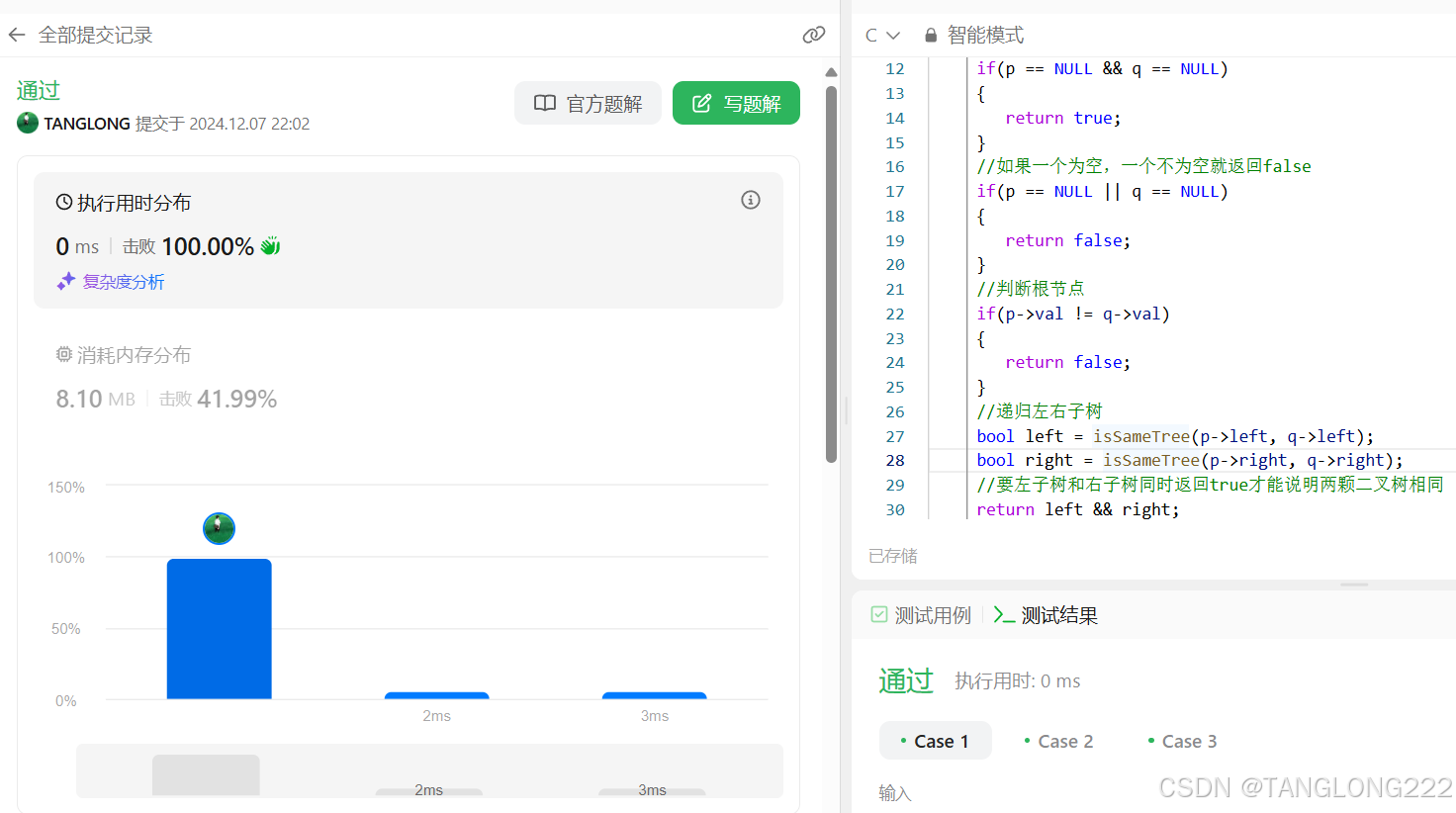Viewport: 1456px width, 813px height.
Task: Click line number 12 in the gutter
Action: coord(894,68)
